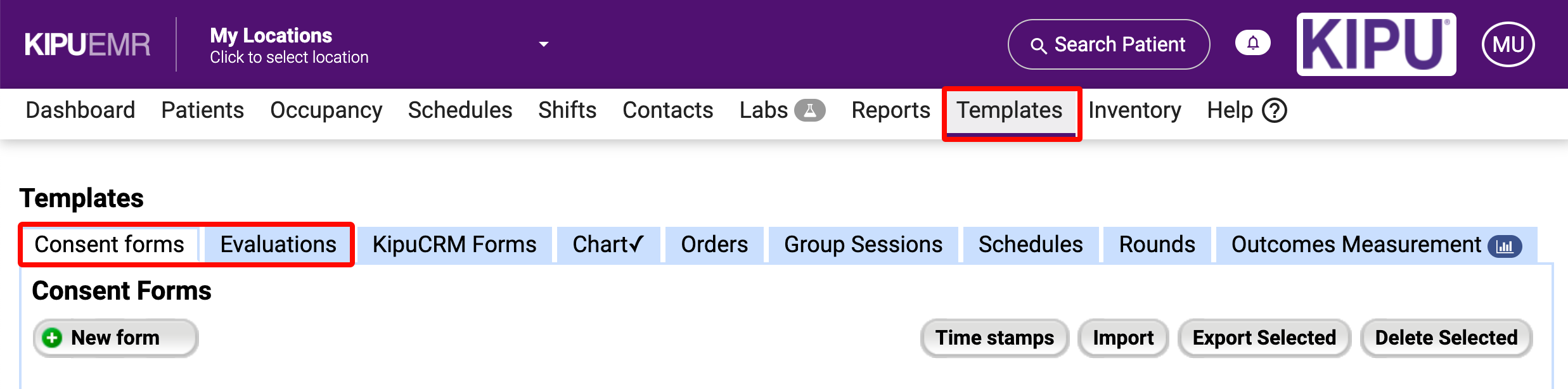Open the KipuCRM Forms tab
Image resolution: width=1568 pixels, height=389 pixels.
pos(454,245)
